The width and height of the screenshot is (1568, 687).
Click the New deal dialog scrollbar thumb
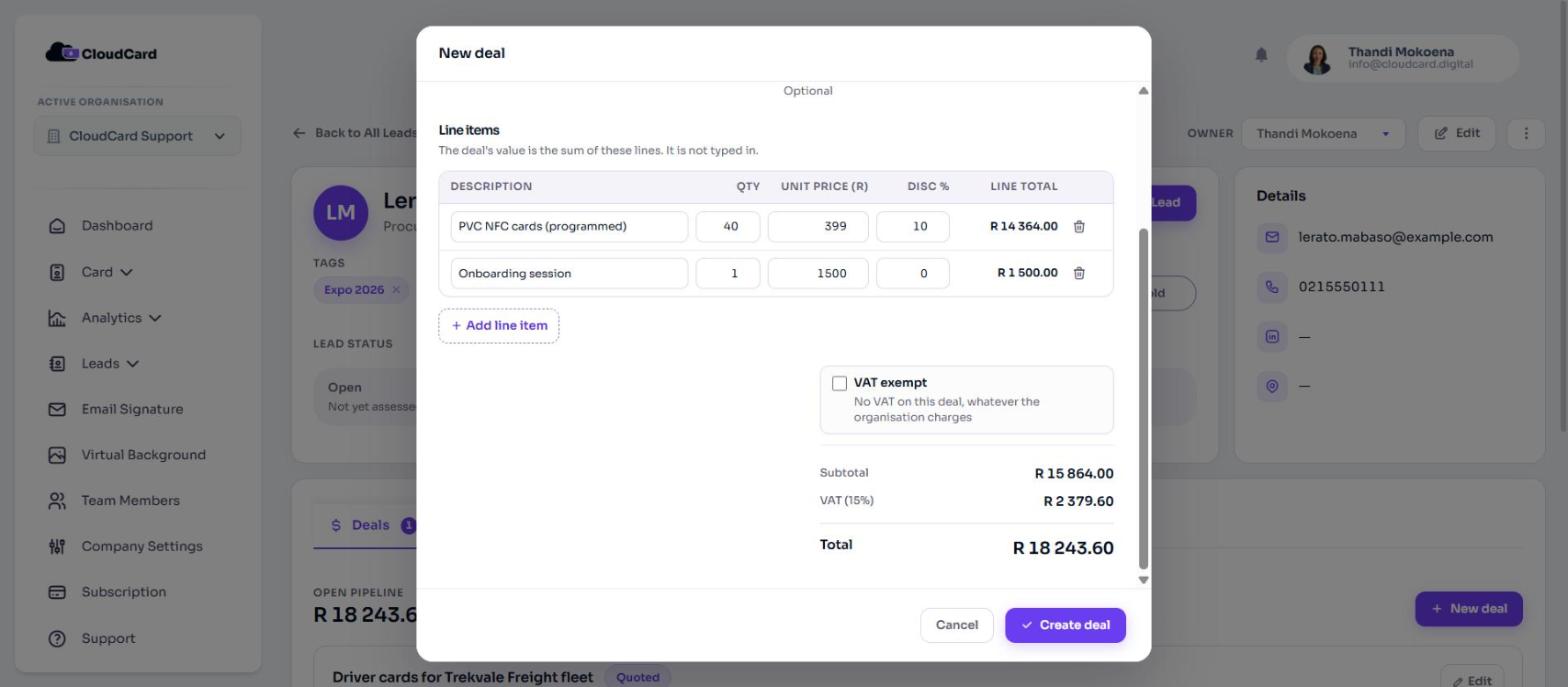(1143, 399)
